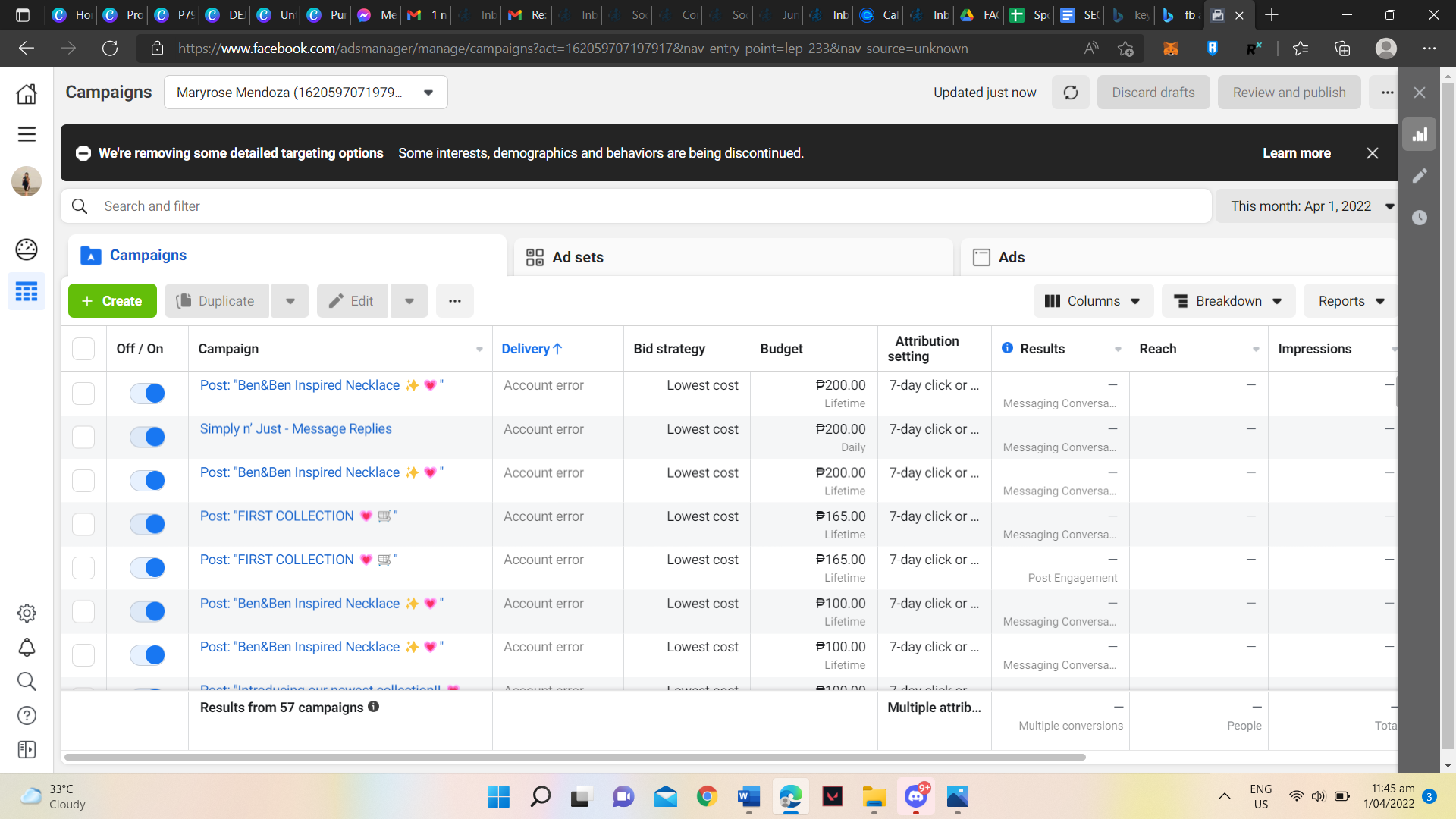Open the Campaign column header dropdown arrow
Viewport: 1456px width, 819px height.
click(x=479, y=350)
